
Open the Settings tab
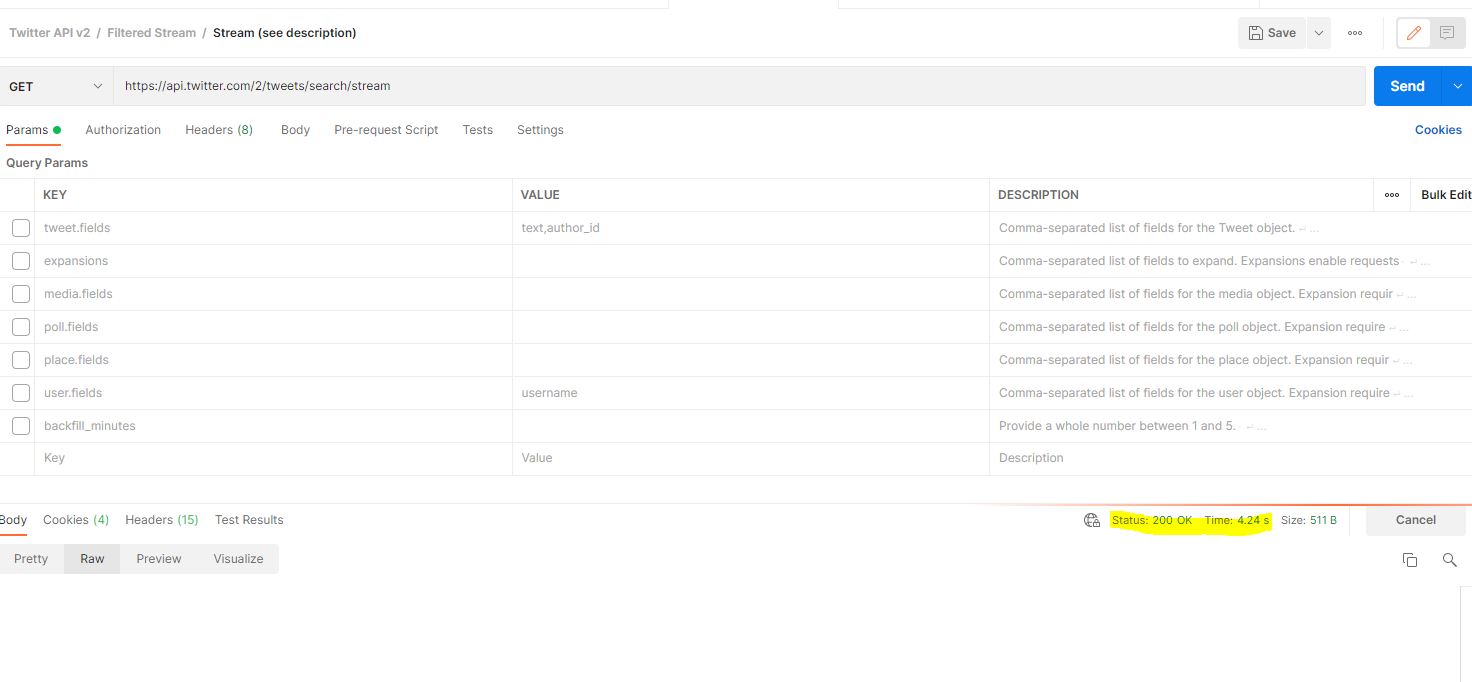tap(540, 130)
